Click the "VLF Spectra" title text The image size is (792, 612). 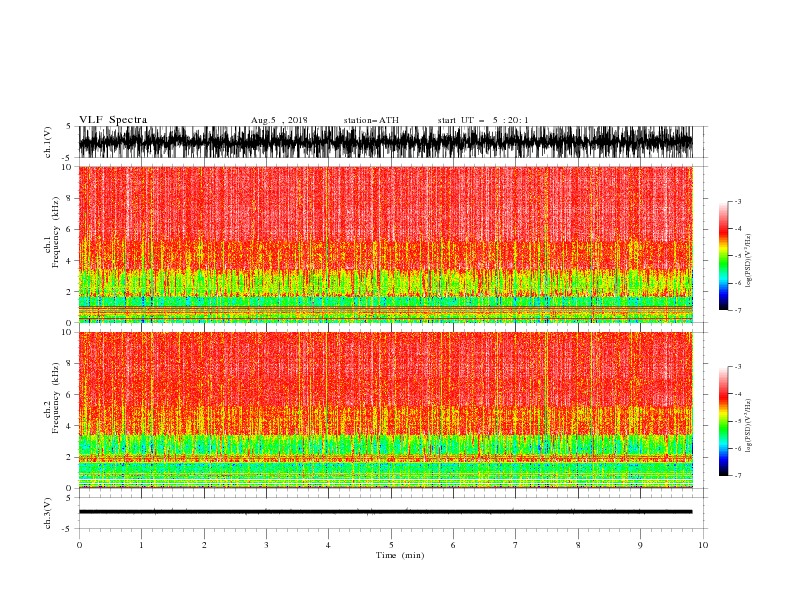point(113,120)
